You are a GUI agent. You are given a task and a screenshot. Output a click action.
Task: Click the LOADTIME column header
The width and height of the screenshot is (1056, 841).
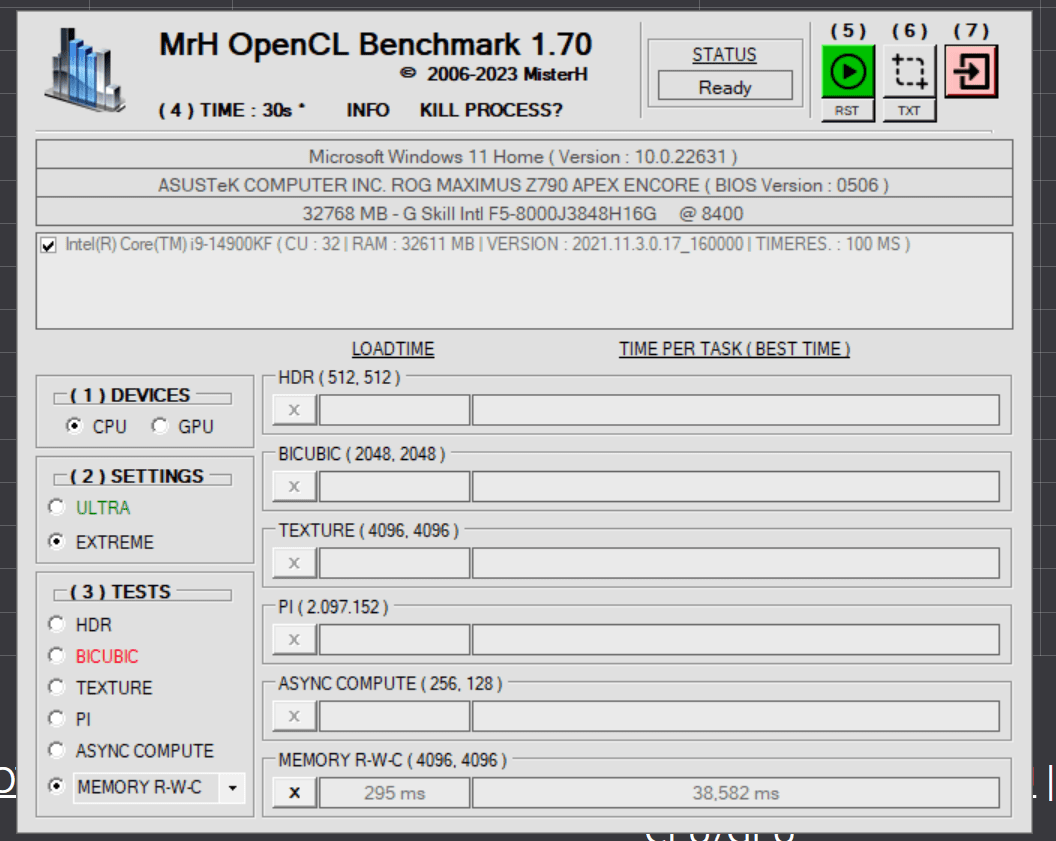393,349
